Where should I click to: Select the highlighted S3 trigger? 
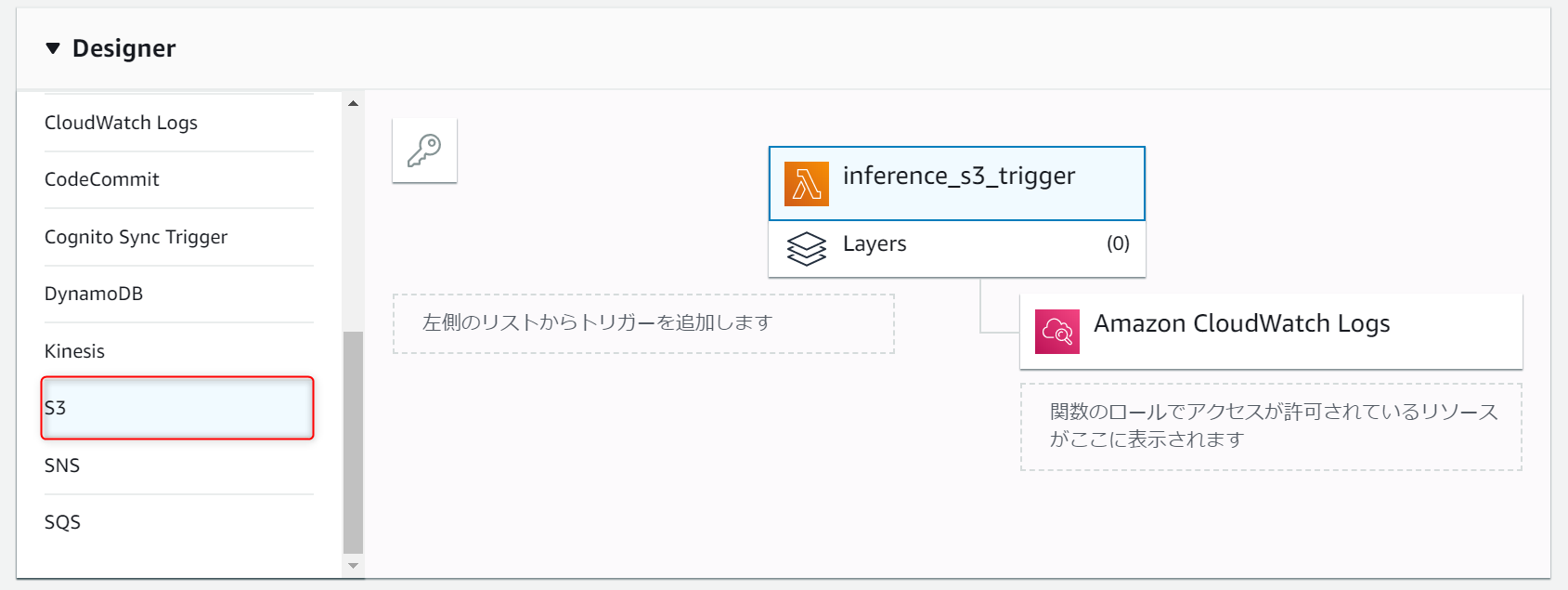pos(176,408)
